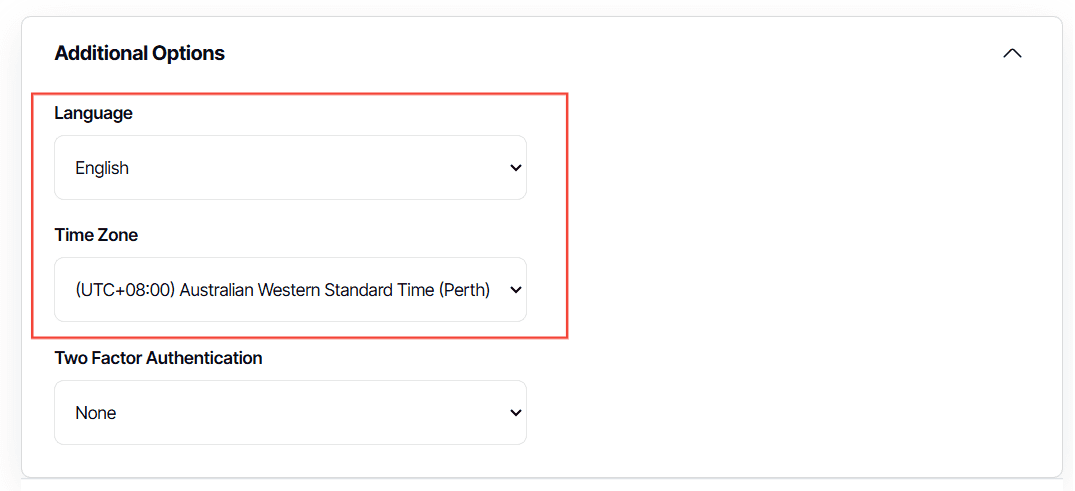This screenshot has width=1075, height=491.
Task: Collapse the Additional Options section chevron
Action: (1012, 53)
